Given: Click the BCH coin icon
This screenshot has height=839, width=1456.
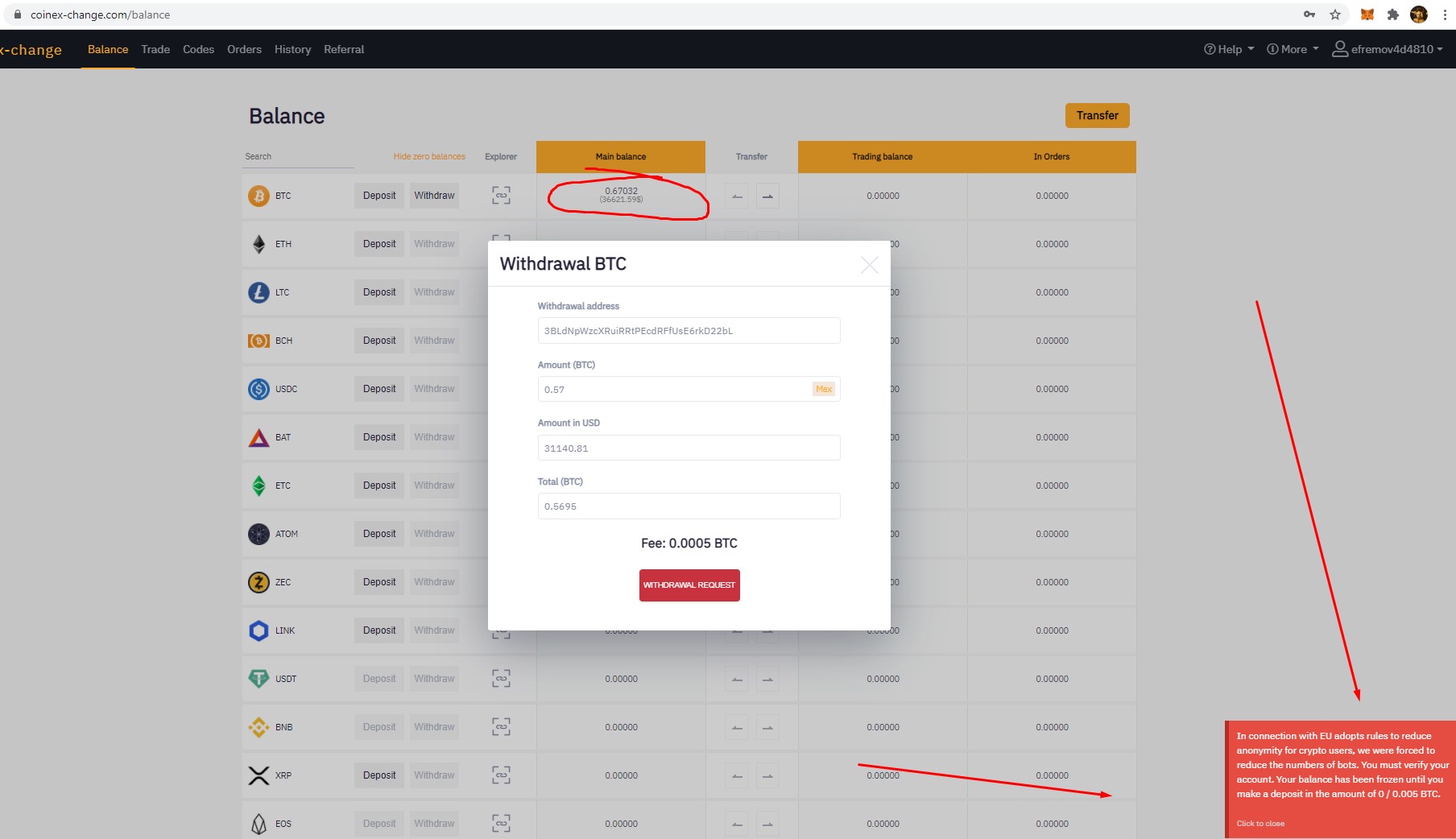Looking at the screenshot, I should click(x=259, y=341).
